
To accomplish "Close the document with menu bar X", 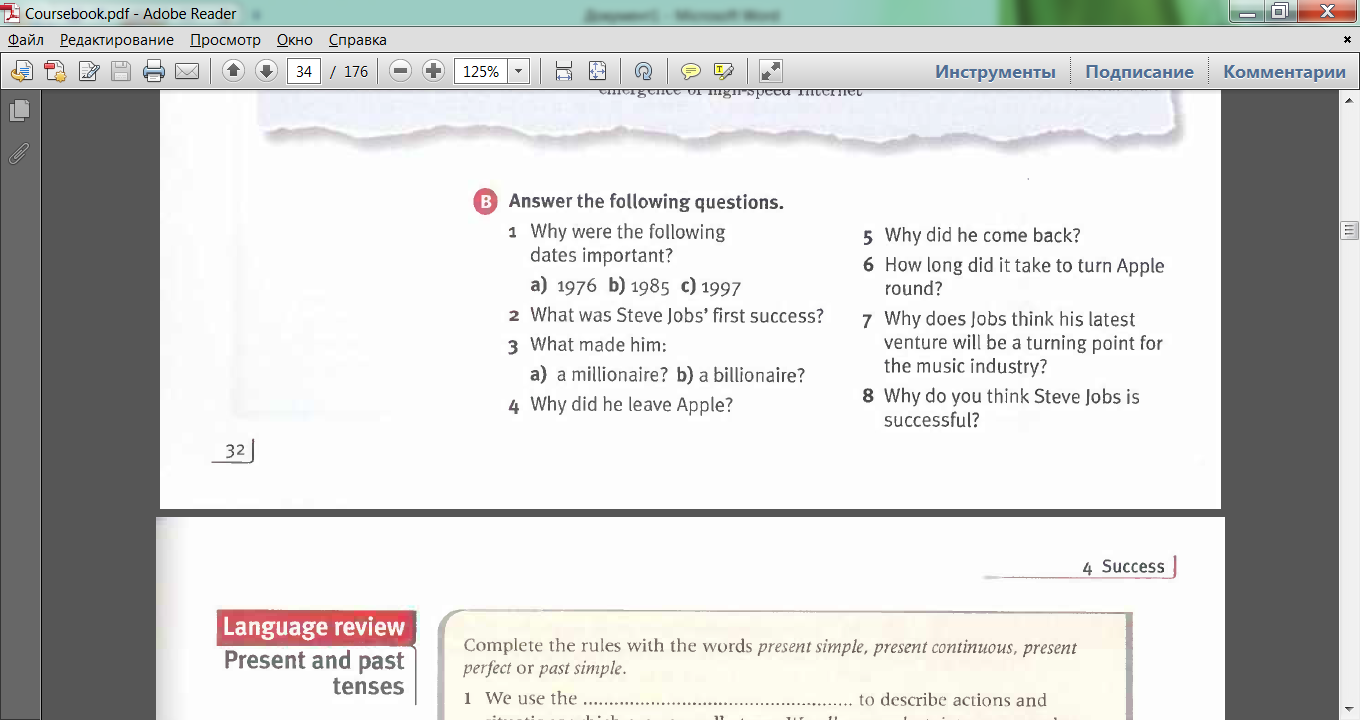I will point(1346,39).
